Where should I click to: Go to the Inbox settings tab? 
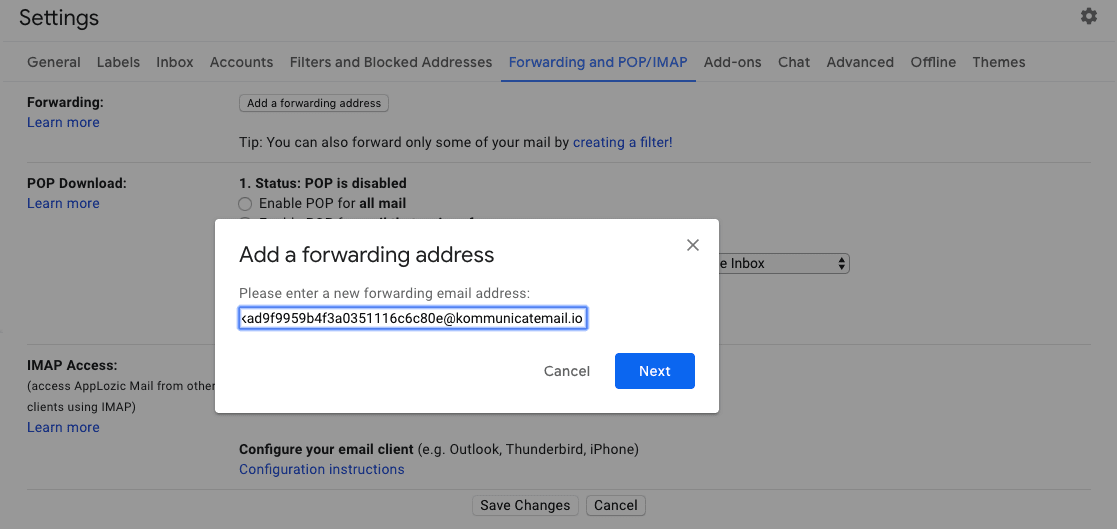175,62
